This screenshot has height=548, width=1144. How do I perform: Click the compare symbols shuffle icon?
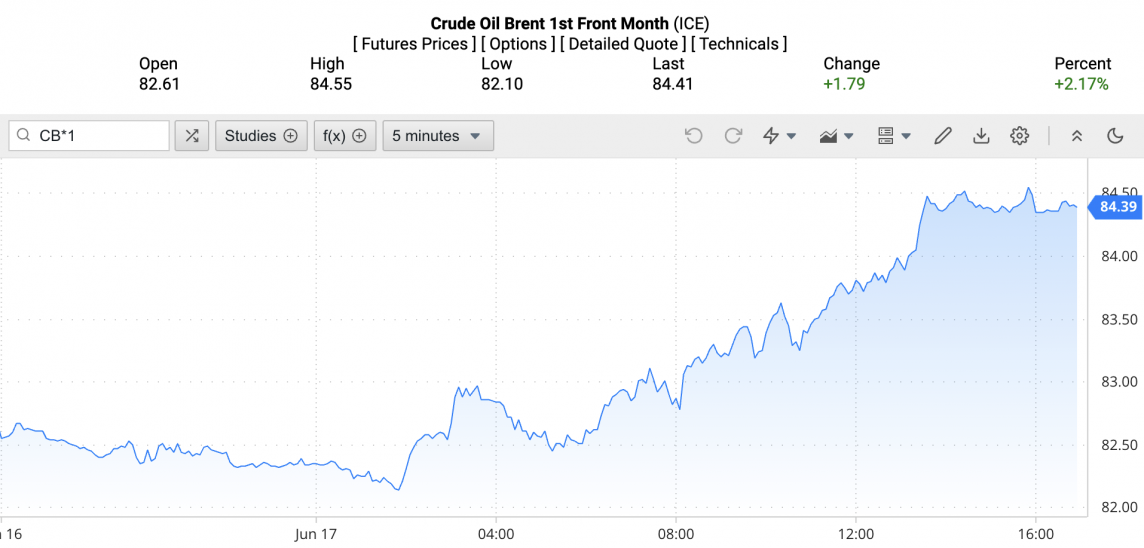[x=191, y=136]
